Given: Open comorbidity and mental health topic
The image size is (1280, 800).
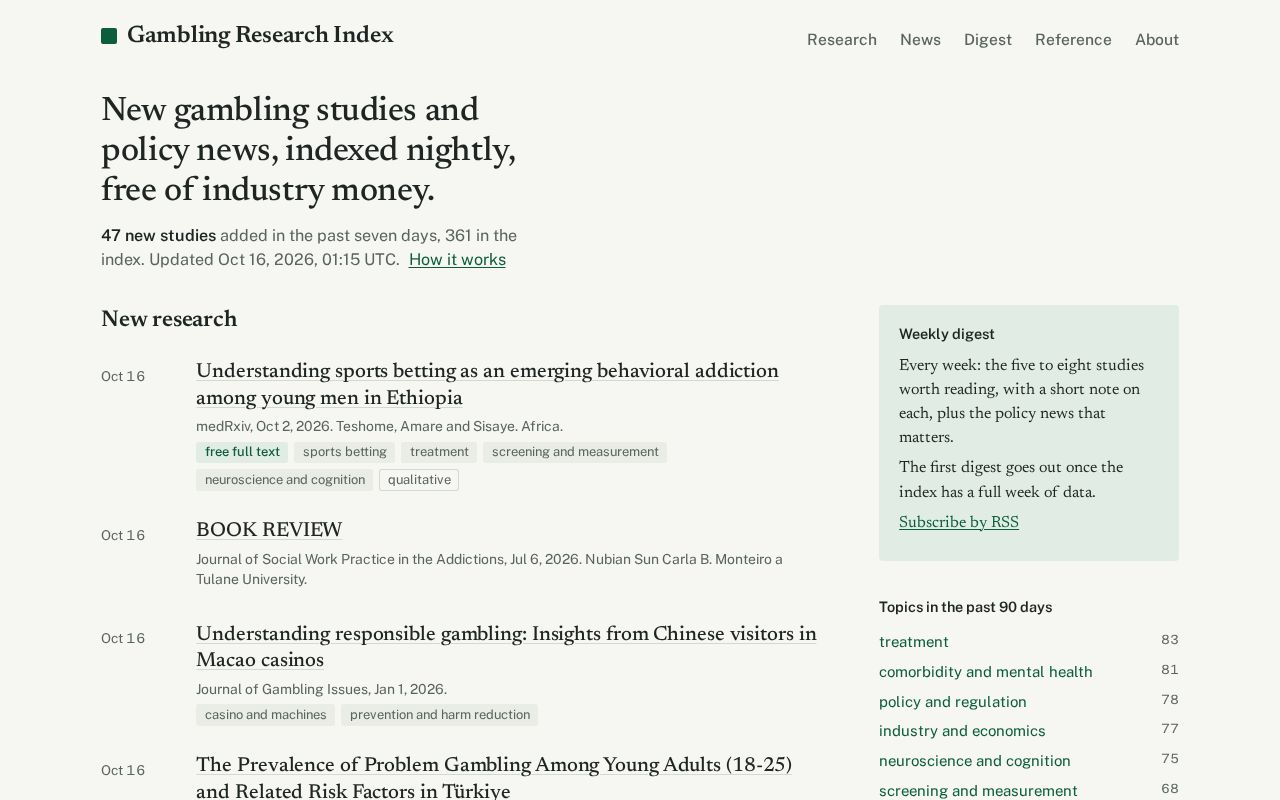Looking at the screenshot, I should (x=986, y=672).
